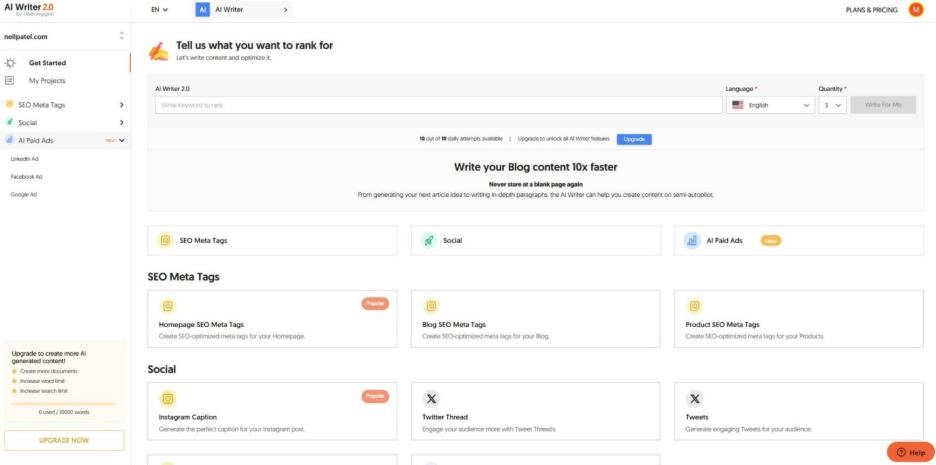Open My Projects in sidebar
Image resolution: width=936 pixels, height=465 pixels.
(x=47, y=81)
